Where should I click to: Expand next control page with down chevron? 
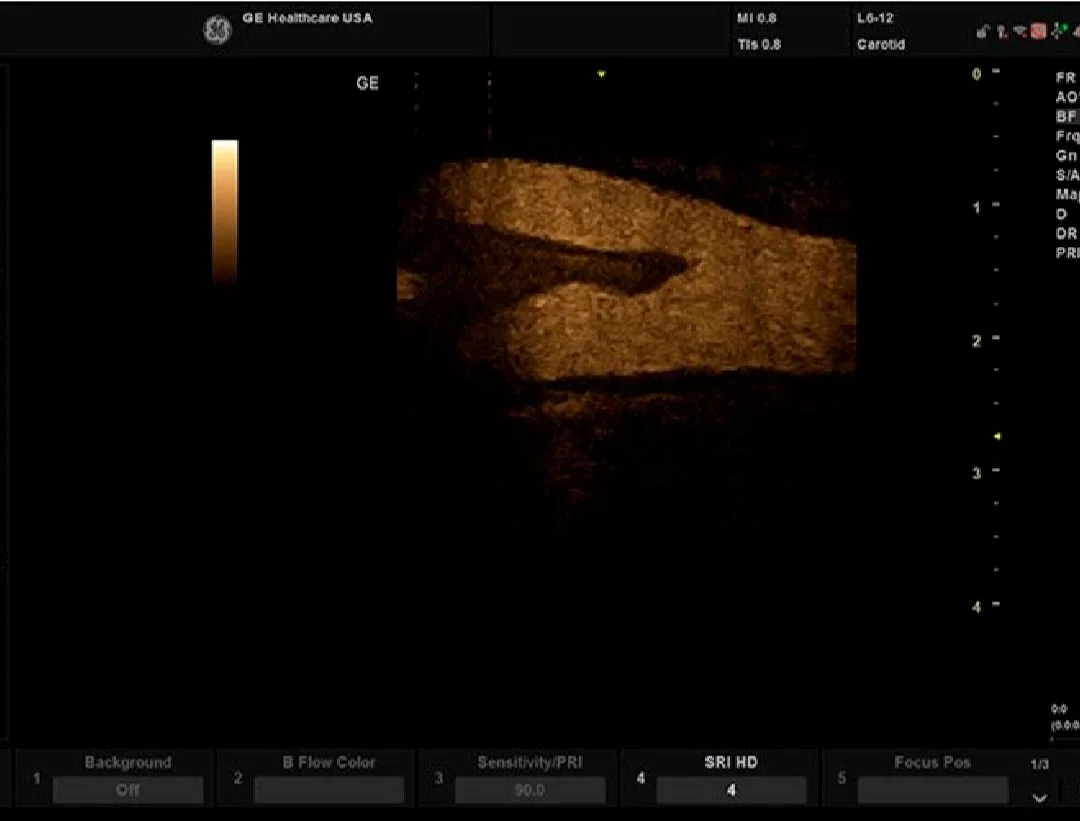pos(1039,798)
